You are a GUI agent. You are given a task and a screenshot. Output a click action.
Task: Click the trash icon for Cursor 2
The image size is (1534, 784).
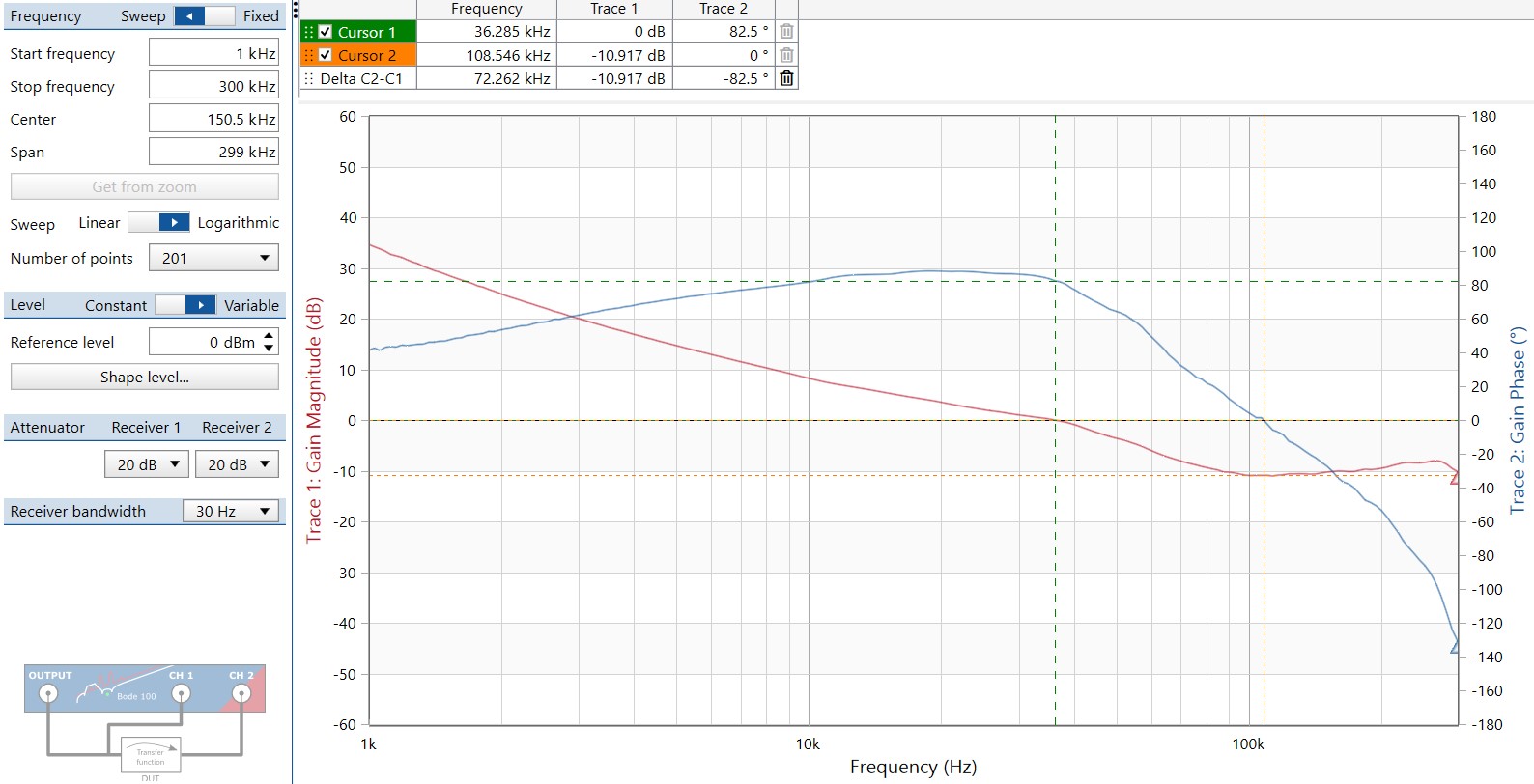(x=786, y=55)
